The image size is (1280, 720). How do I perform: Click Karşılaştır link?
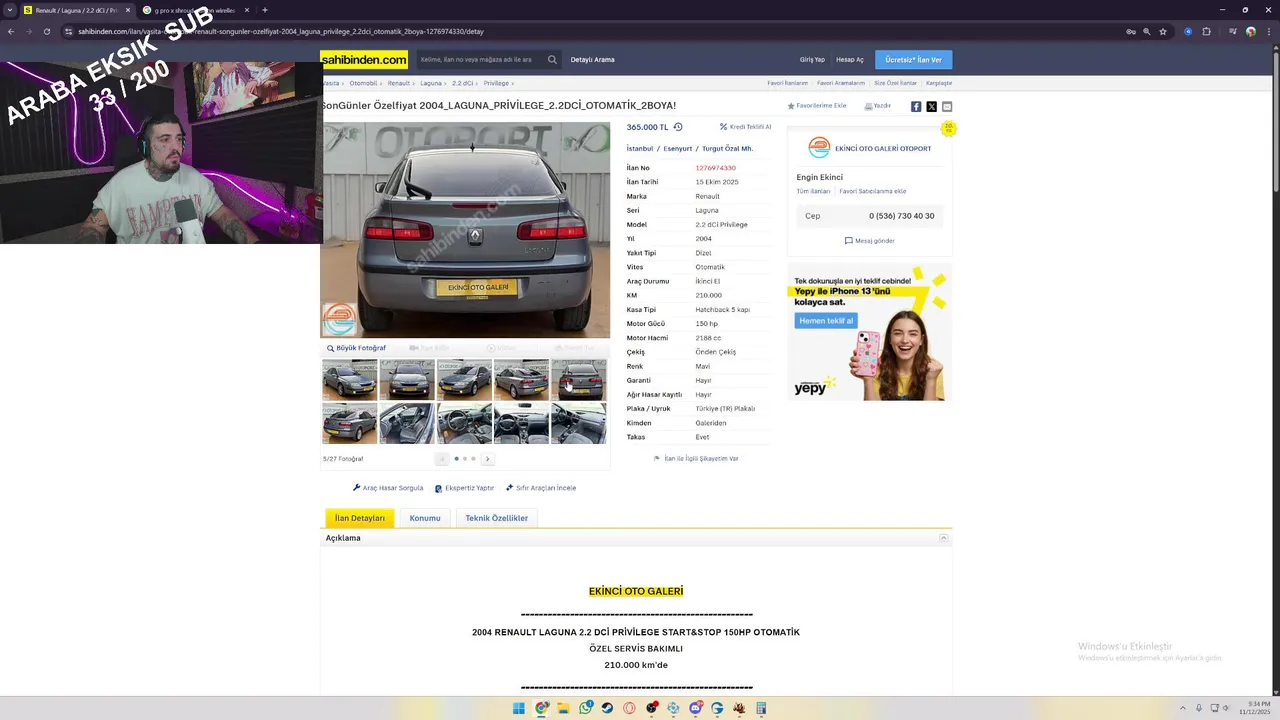pyautogui.click(x=939, y=83)
